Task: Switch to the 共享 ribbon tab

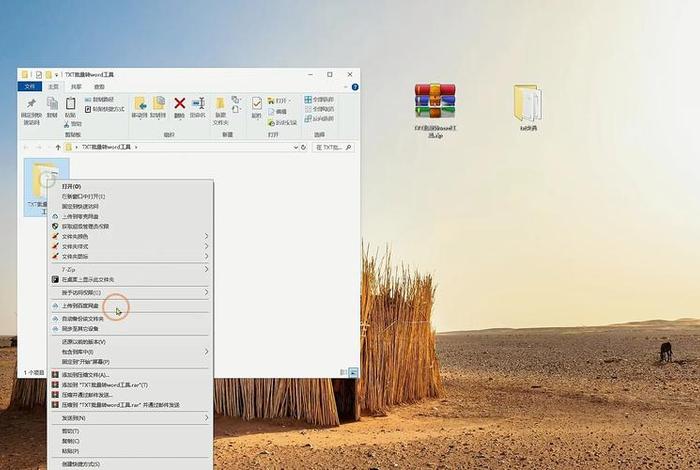Action: coord(76,87)
